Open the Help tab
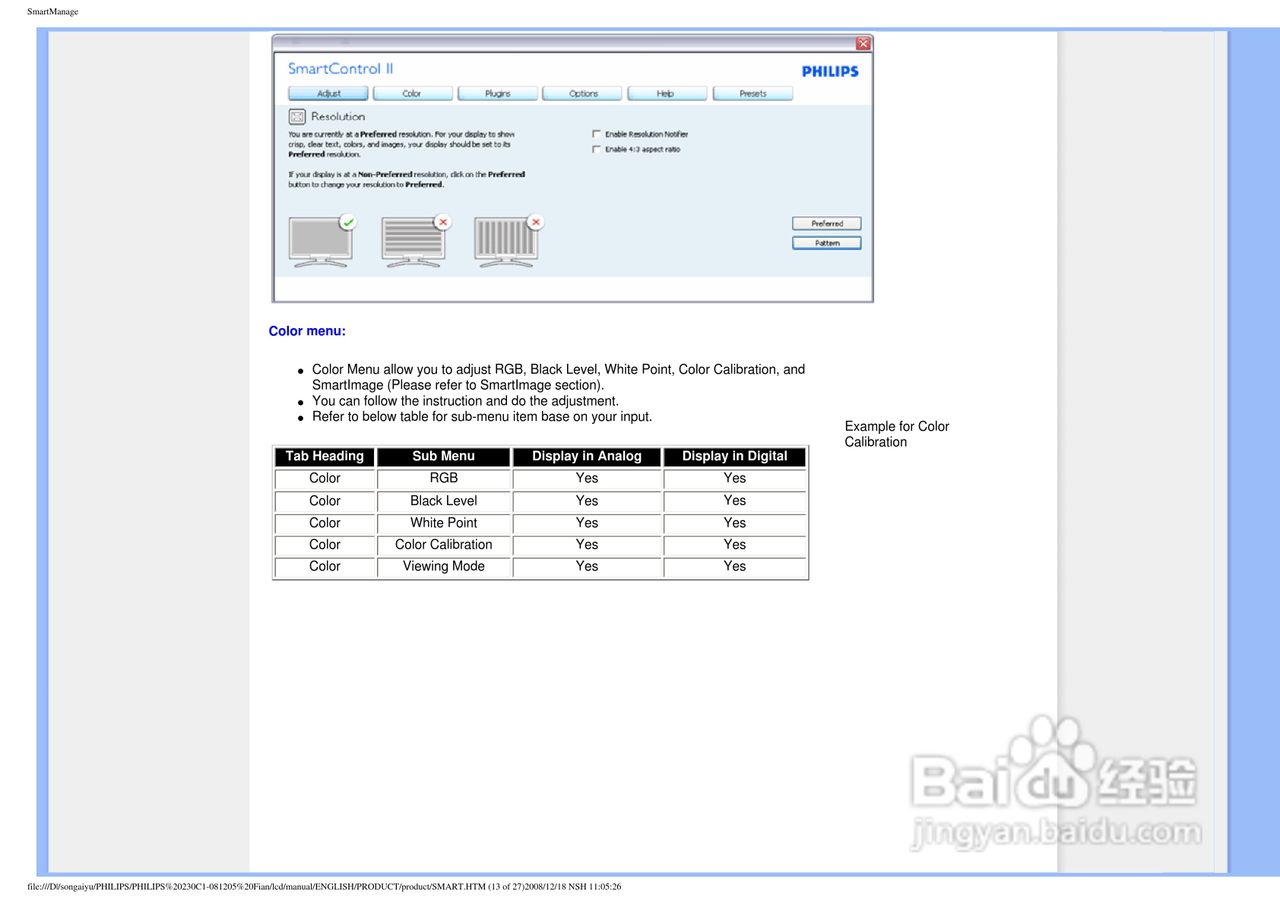The height and width of the screenshot is (904, 1280). [x=666, y=94]
